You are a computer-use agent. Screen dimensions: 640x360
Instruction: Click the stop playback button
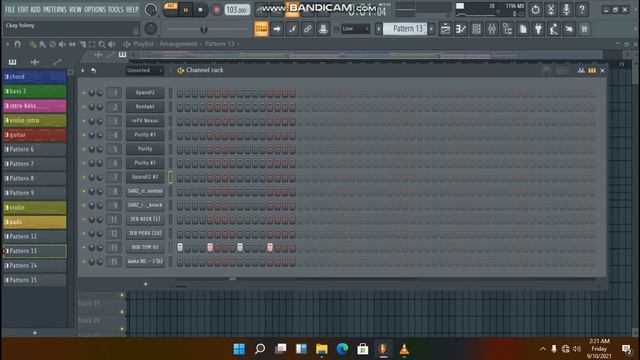(x=200, y=10)
